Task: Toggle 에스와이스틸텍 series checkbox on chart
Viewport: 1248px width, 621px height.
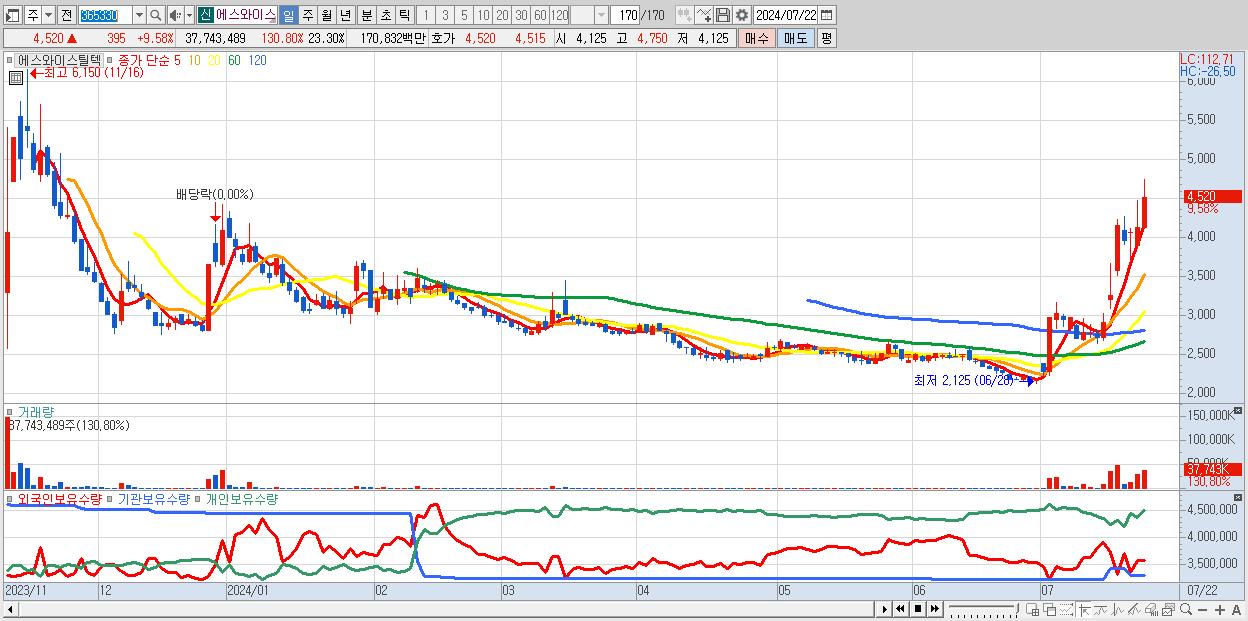Action: 11,60
